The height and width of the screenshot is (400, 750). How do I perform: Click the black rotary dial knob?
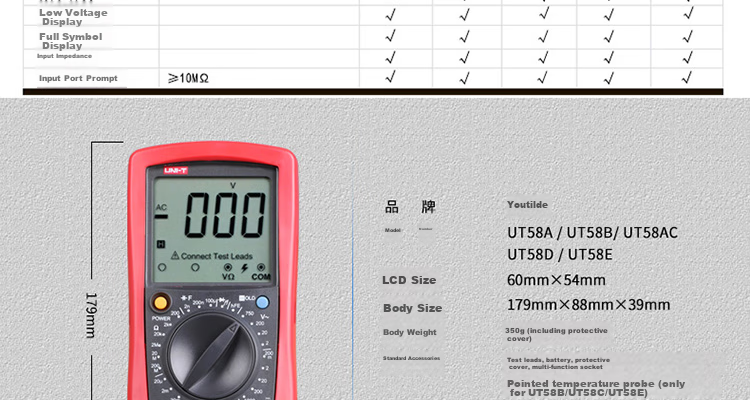[x=211, y=356]
